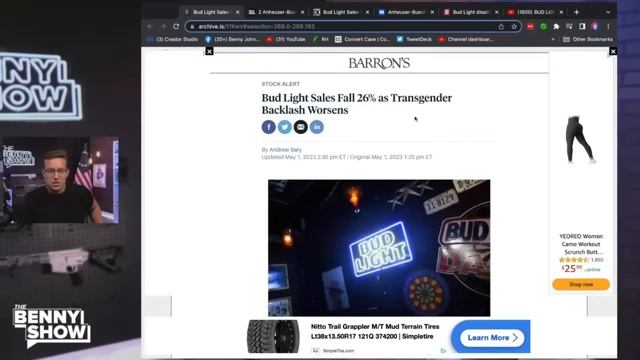Image resolution: width=640 pixels, height=360 pixels.
Task: Open RH bookmark
Action: pyautogui.click(x=320, y=40)
